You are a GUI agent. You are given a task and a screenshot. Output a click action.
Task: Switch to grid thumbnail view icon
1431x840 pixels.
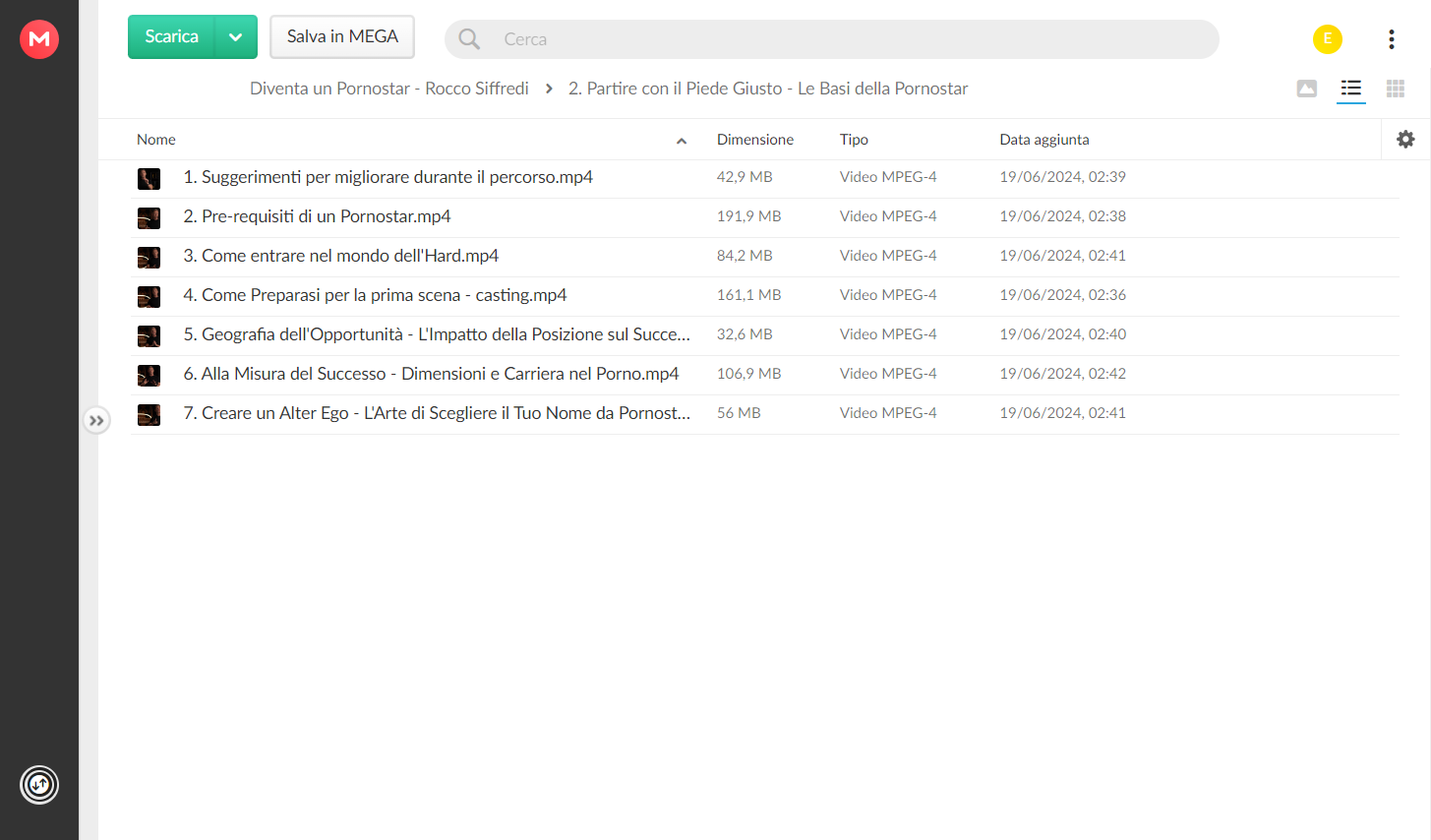tap(1396, 89)
